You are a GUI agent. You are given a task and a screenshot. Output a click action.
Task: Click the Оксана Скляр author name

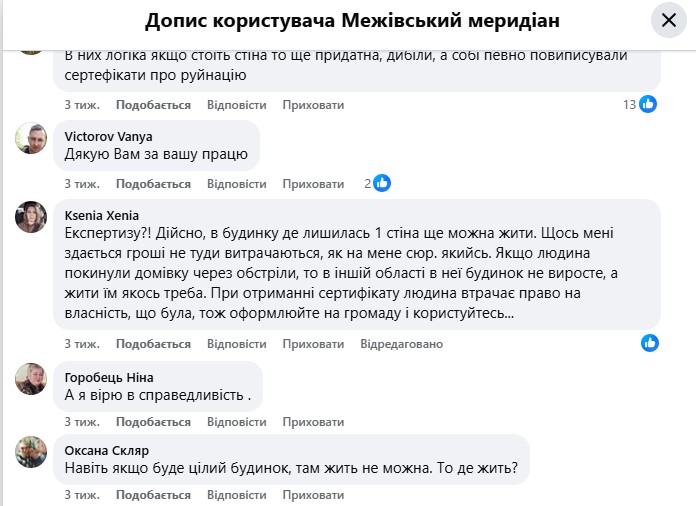click(x=107, y=449)
